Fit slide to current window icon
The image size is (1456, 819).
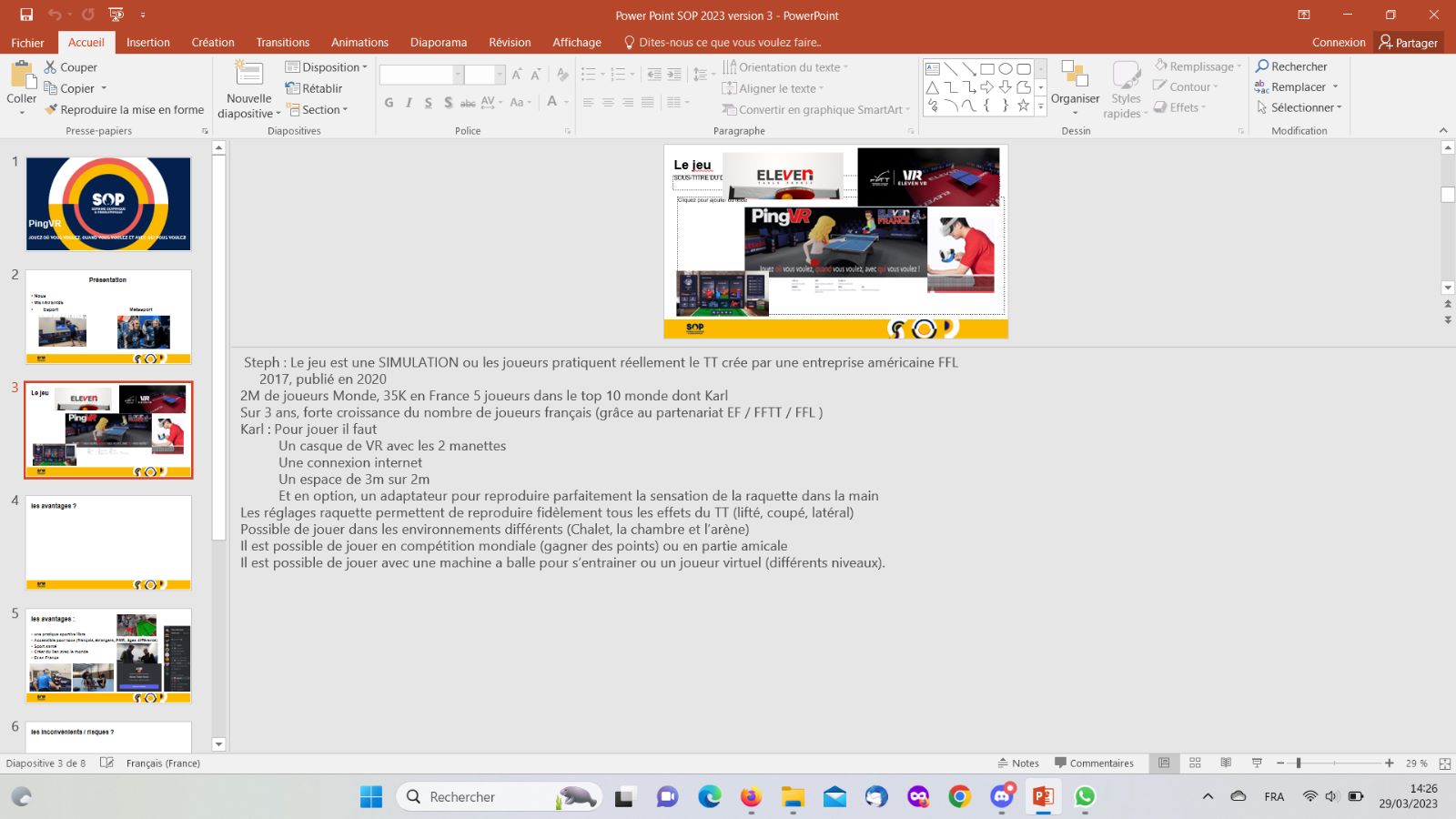[x=1444, y=763]
